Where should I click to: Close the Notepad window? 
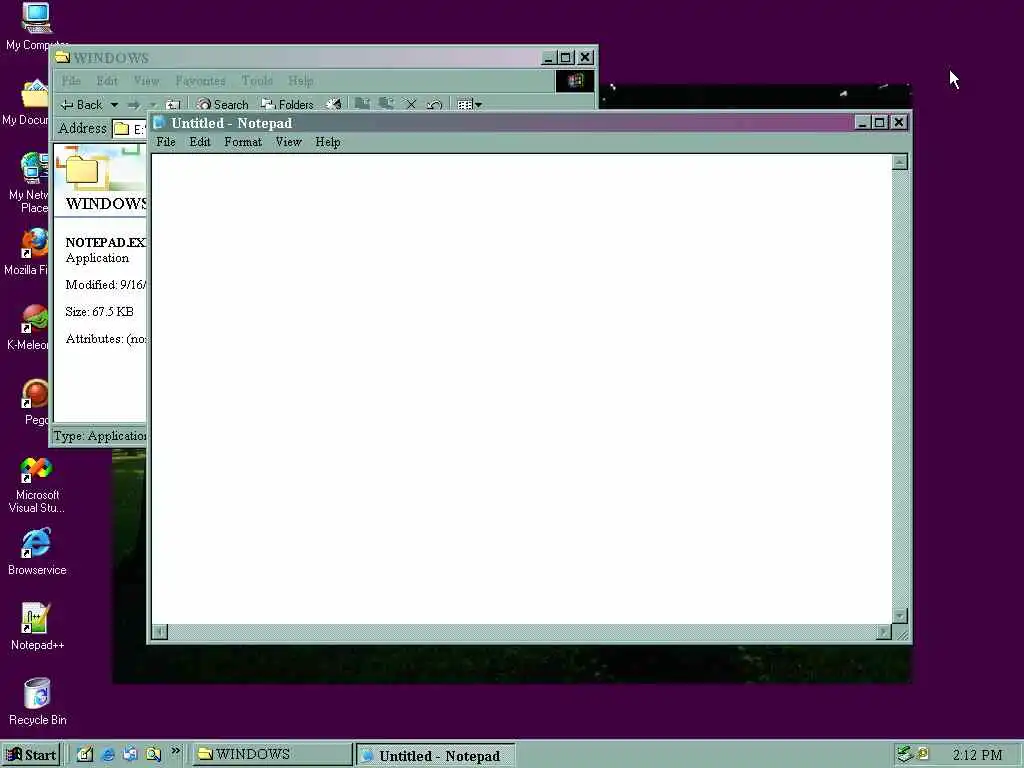[899, 122]
